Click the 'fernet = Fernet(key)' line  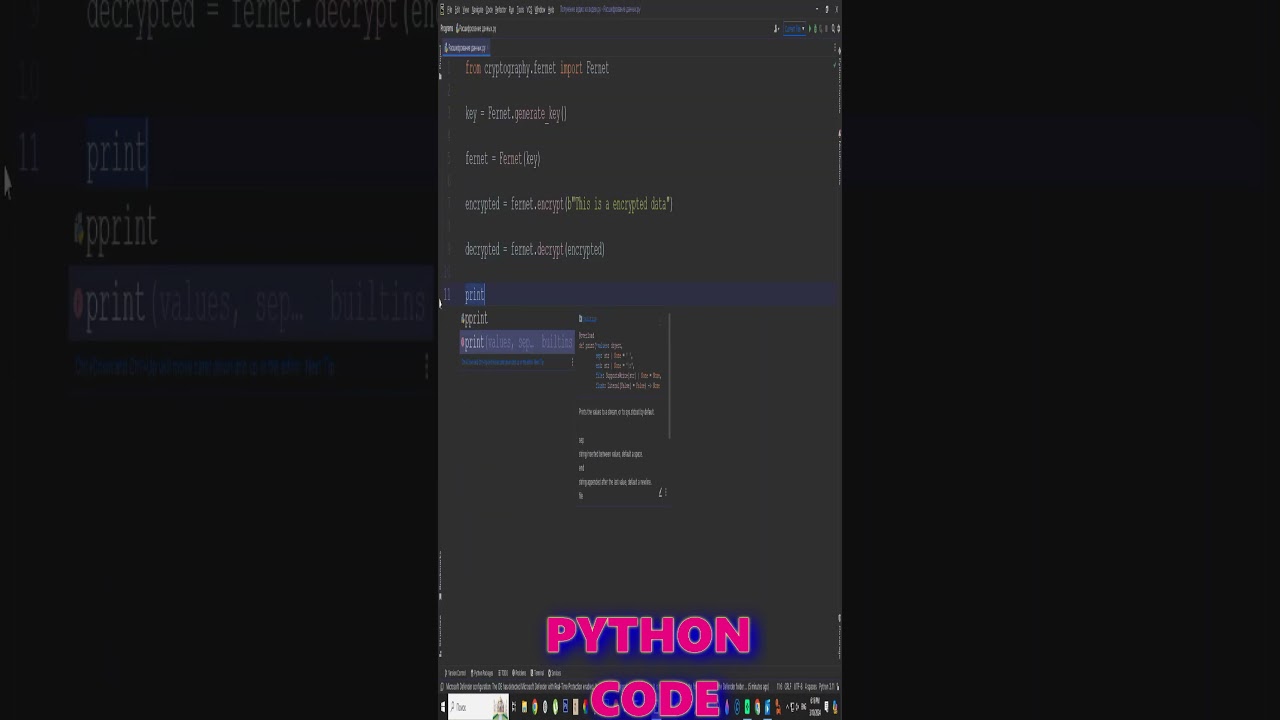(503, 158)
